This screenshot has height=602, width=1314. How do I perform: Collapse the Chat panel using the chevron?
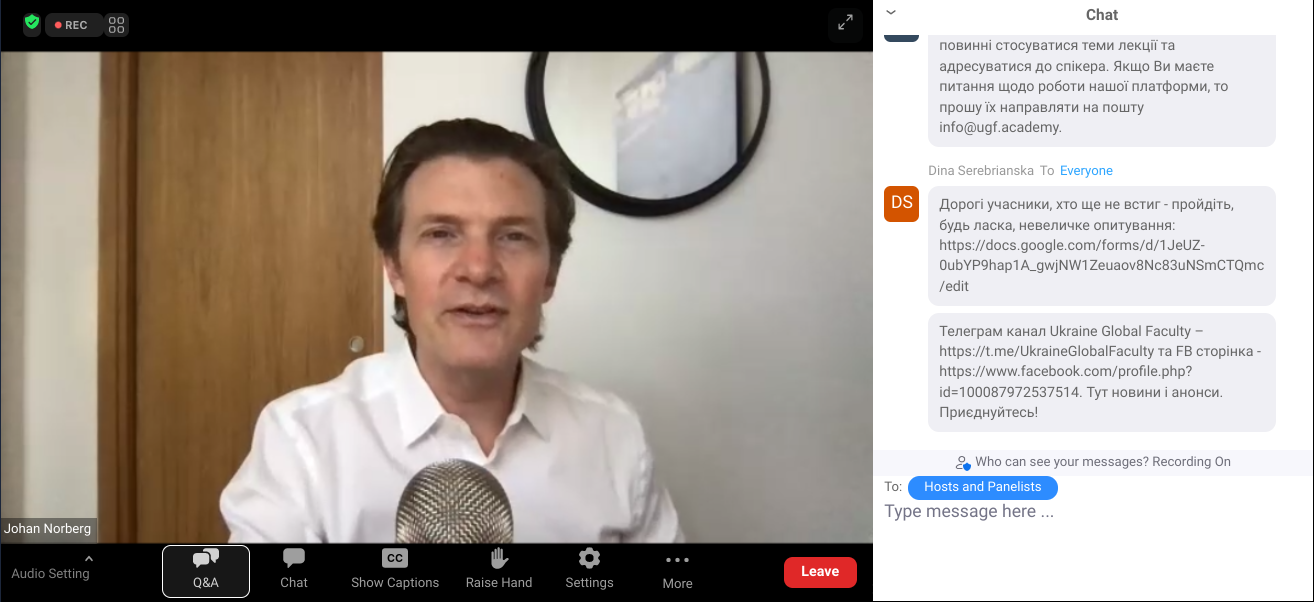(891, 13)
